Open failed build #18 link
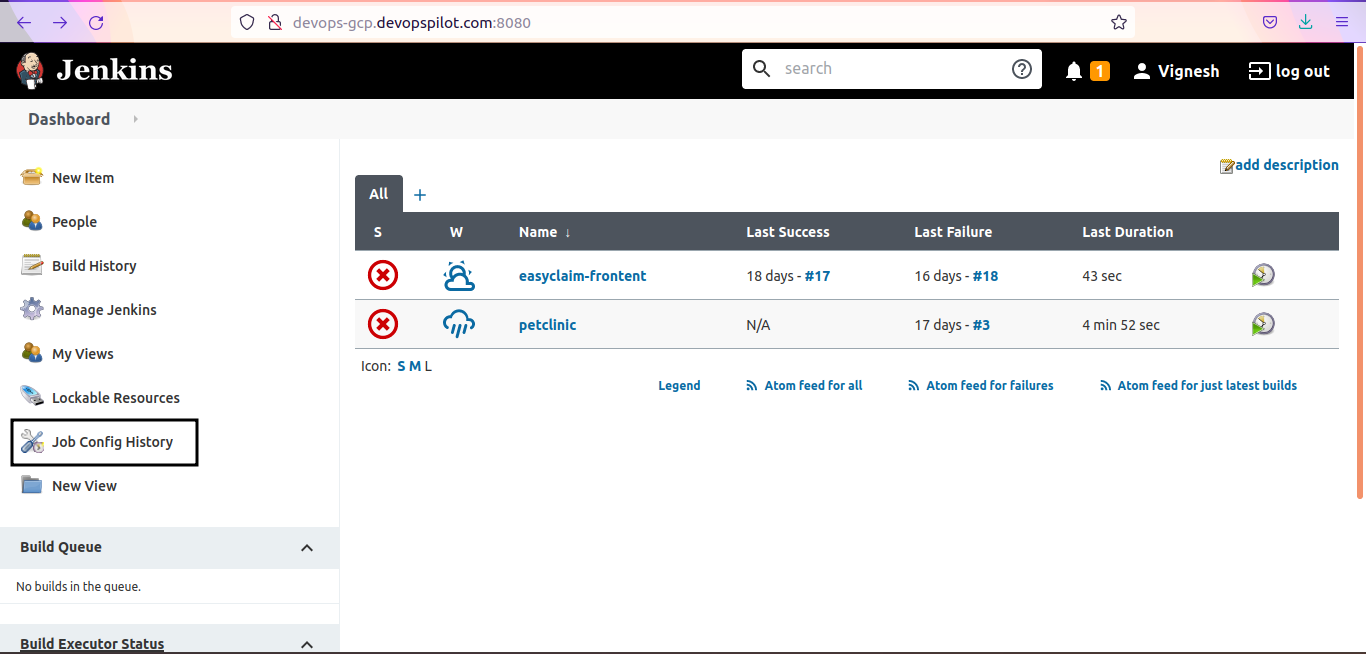 tap(986, 276)
